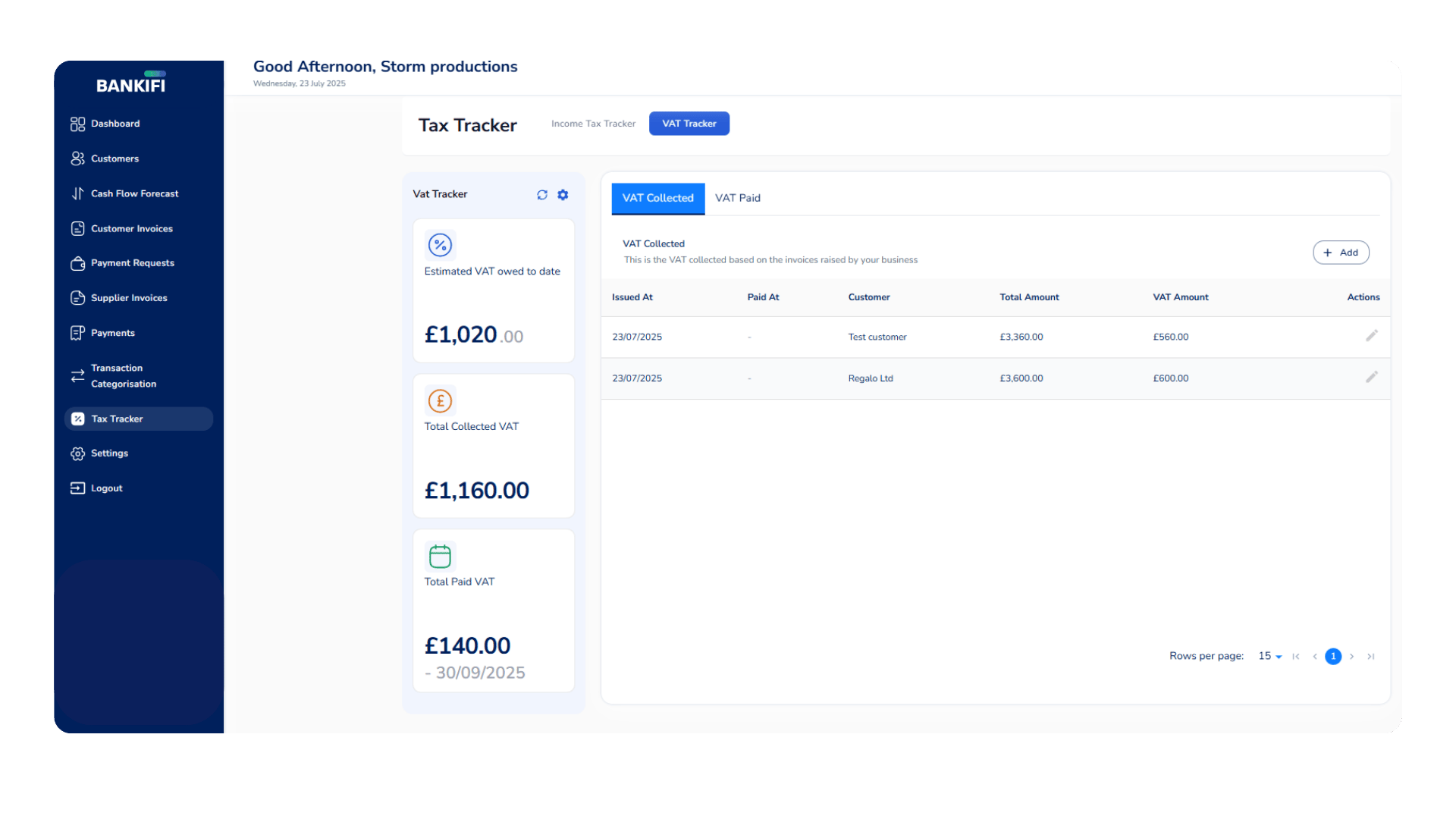This screenshot has width=1456, height=819.
Task: Select Supplier Invoices in the sidebar
Action: click(x=129, y=298)
